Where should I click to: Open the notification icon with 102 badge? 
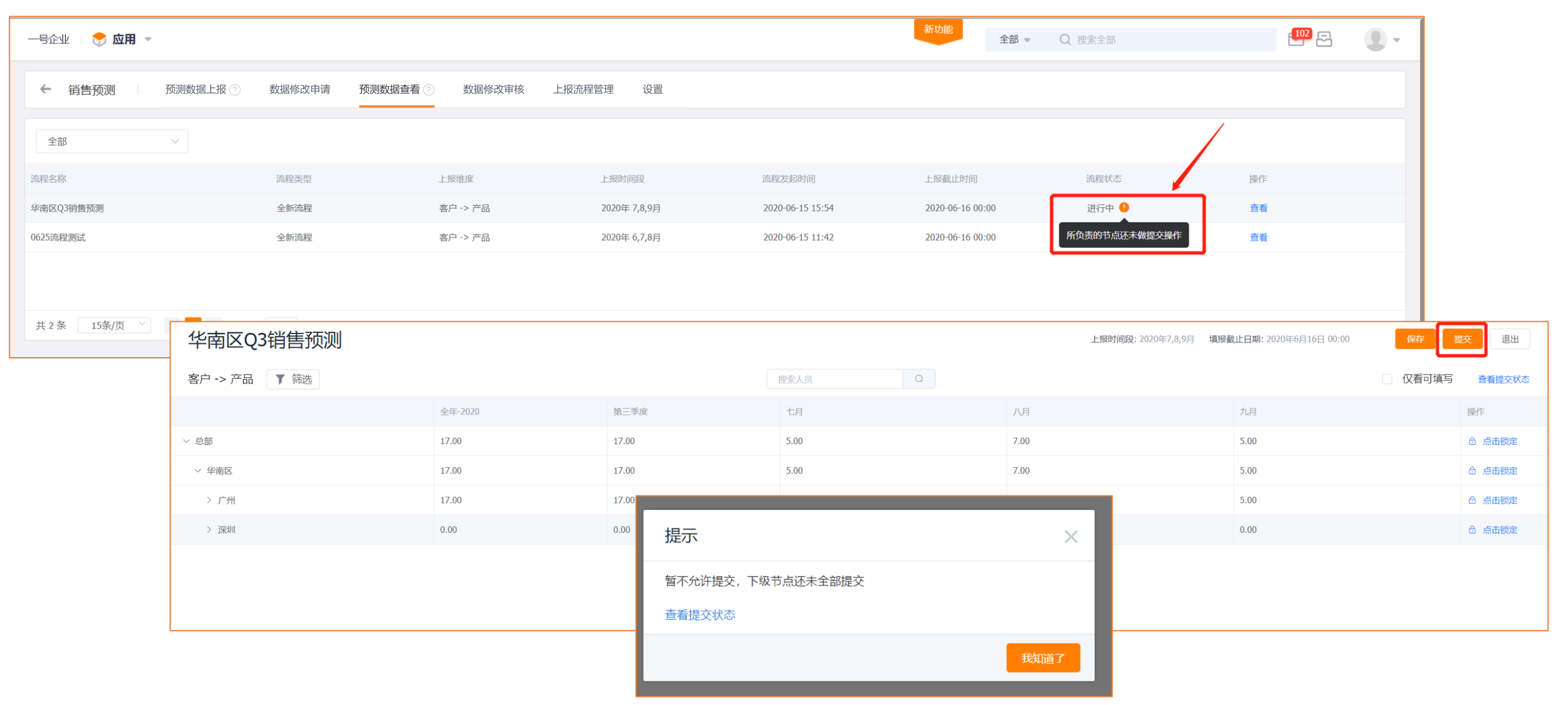tap(1296, 39)
